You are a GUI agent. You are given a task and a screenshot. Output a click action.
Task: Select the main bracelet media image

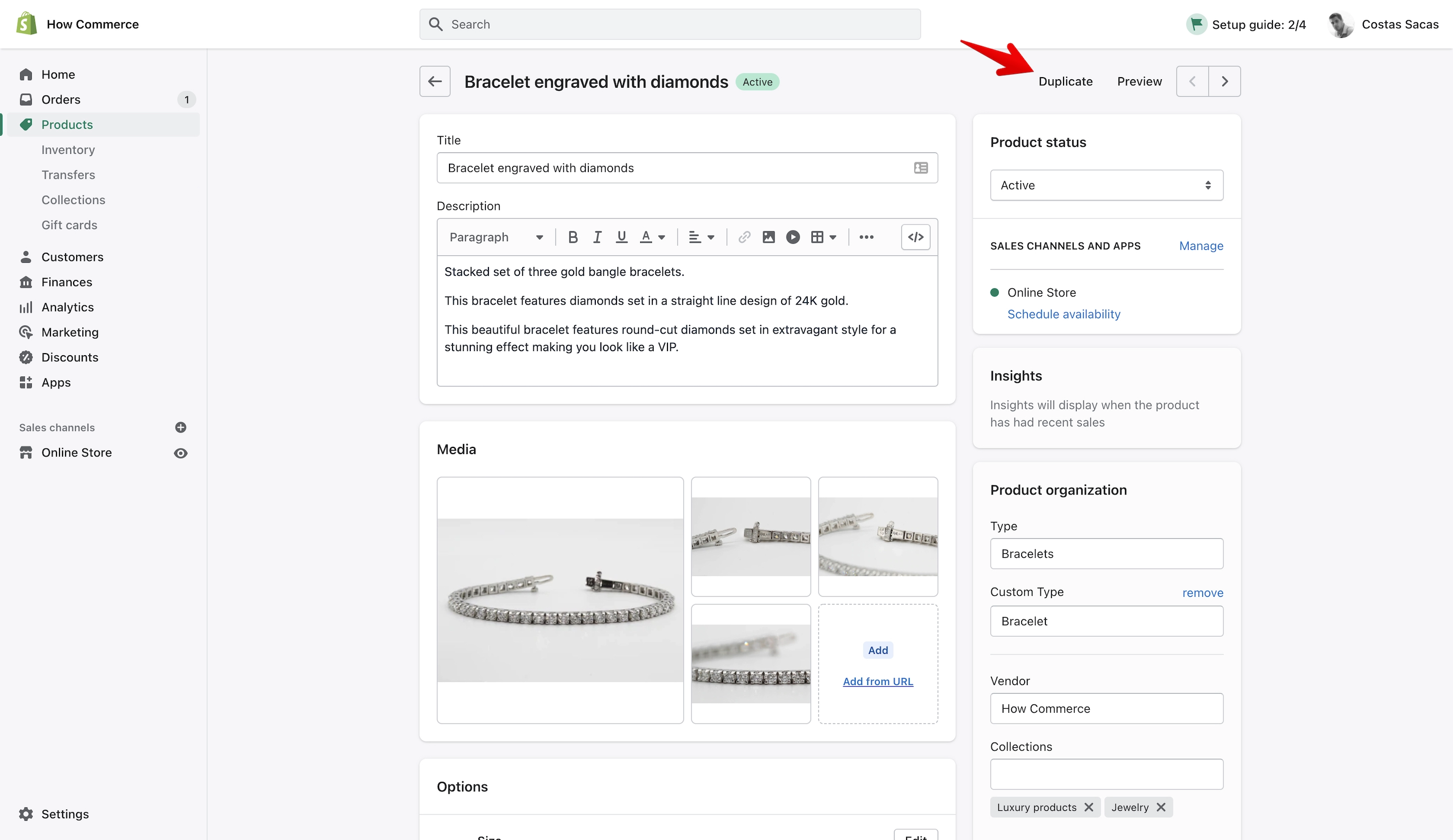560,600
